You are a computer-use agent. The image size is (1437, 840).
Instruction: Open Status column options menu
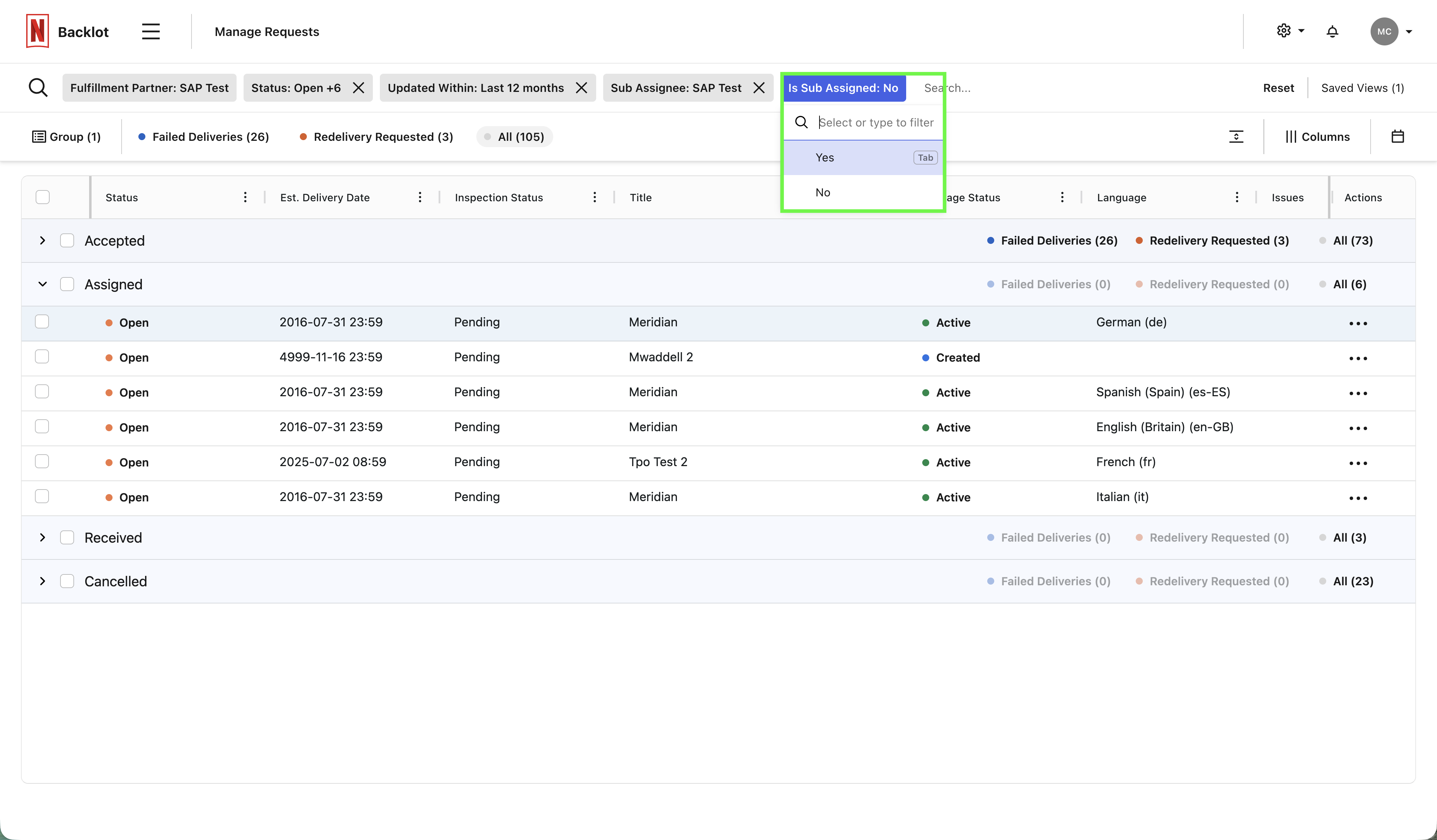(x=245, y=197)
